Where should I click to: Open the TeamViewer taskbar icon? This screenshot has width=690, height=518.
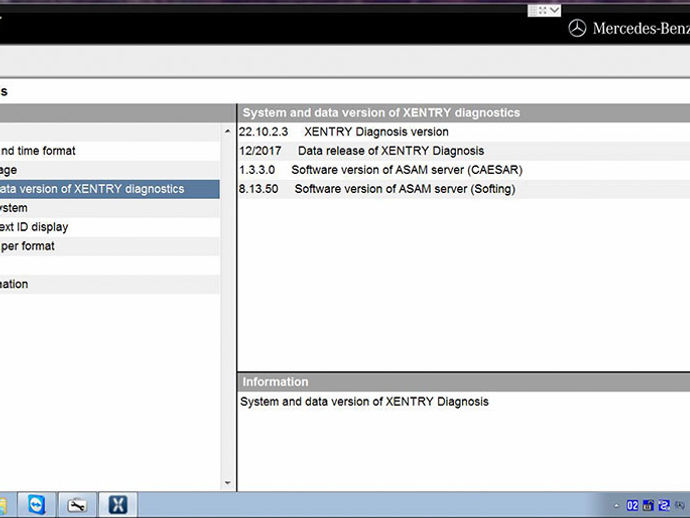coord(37,504)
